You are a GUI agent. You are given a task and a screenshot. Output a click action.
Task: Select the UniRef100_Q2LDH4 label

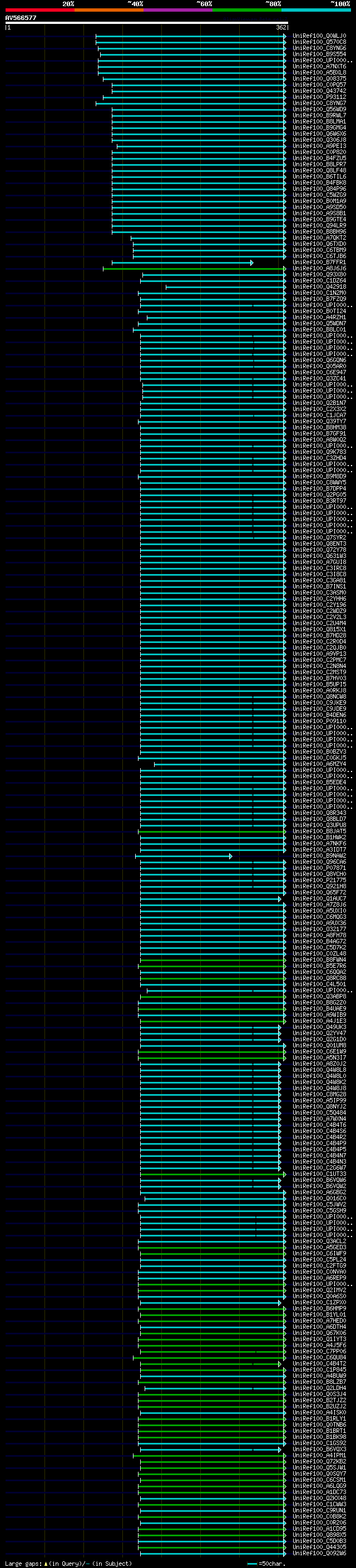[319, 1388]
